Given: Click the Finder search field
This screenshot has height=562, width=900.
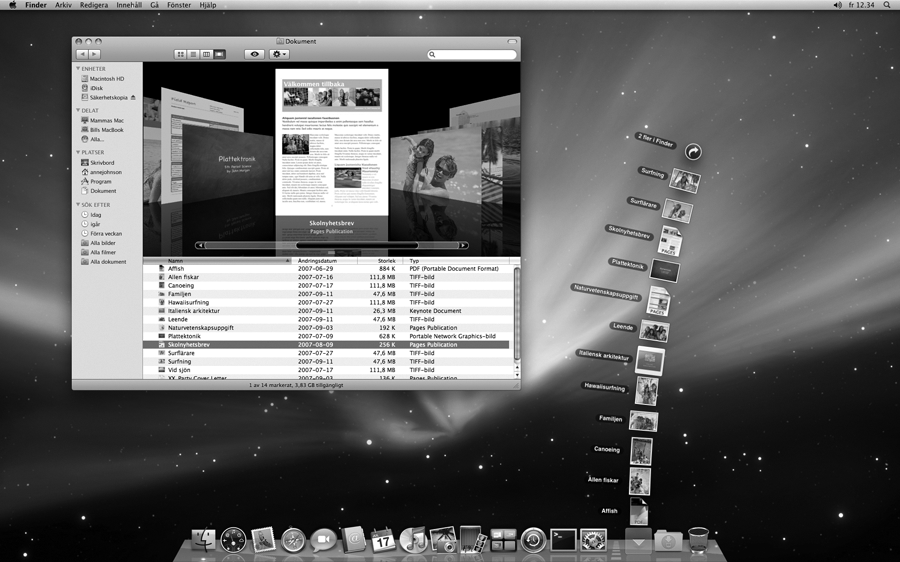Looking at the screenshot, I should (x=472, y=54).
